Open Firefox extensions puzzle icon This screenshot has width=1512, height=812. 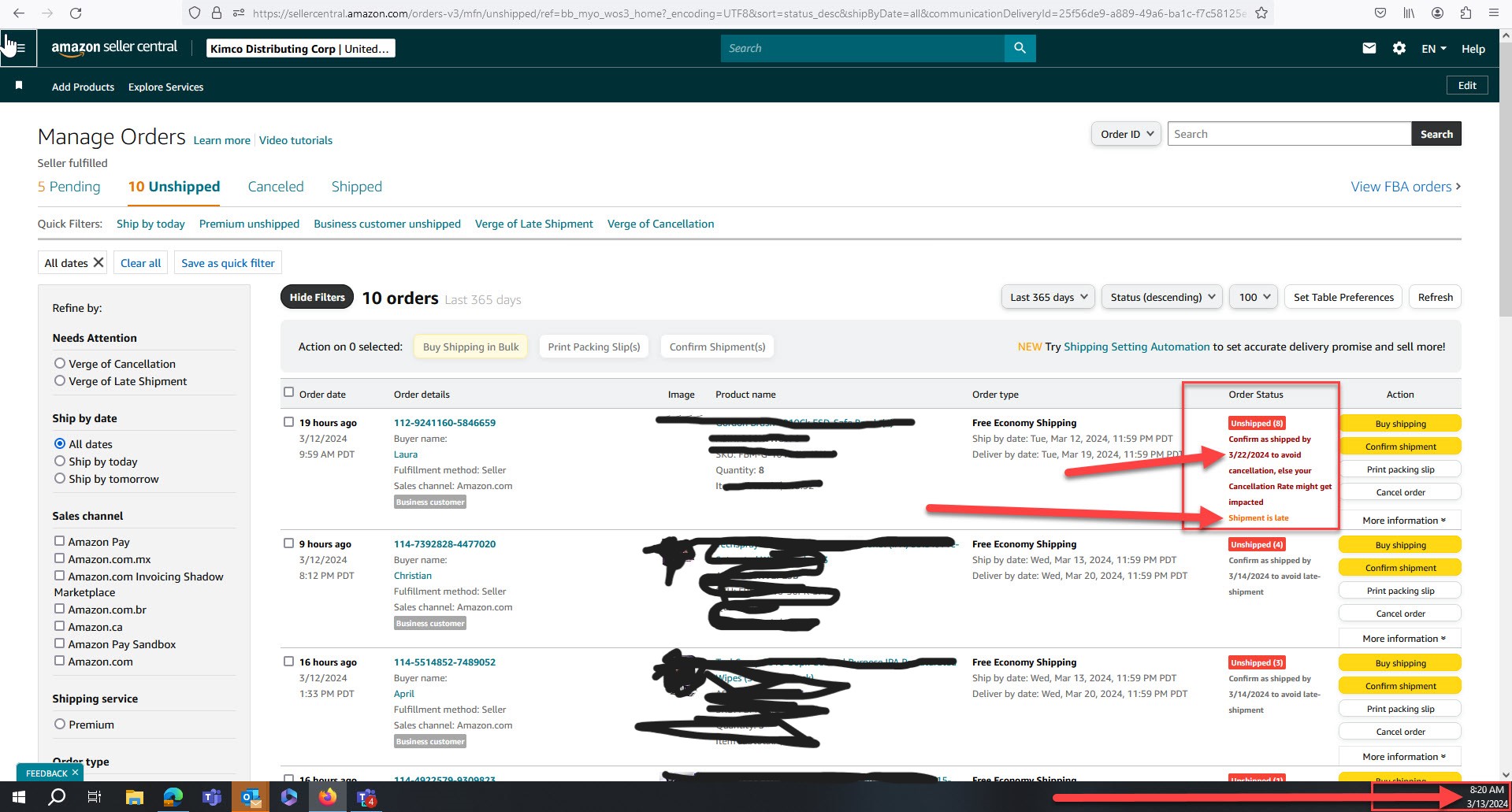[x=1466, y=13]
